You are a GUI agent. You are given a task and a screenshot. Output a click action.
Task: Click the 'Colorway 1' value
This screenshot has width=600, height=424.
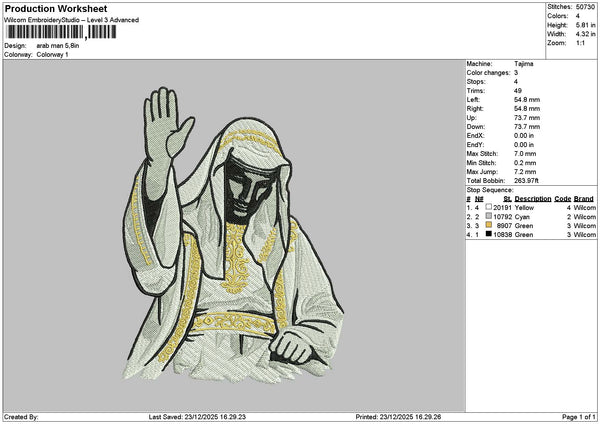coord(52,55)
